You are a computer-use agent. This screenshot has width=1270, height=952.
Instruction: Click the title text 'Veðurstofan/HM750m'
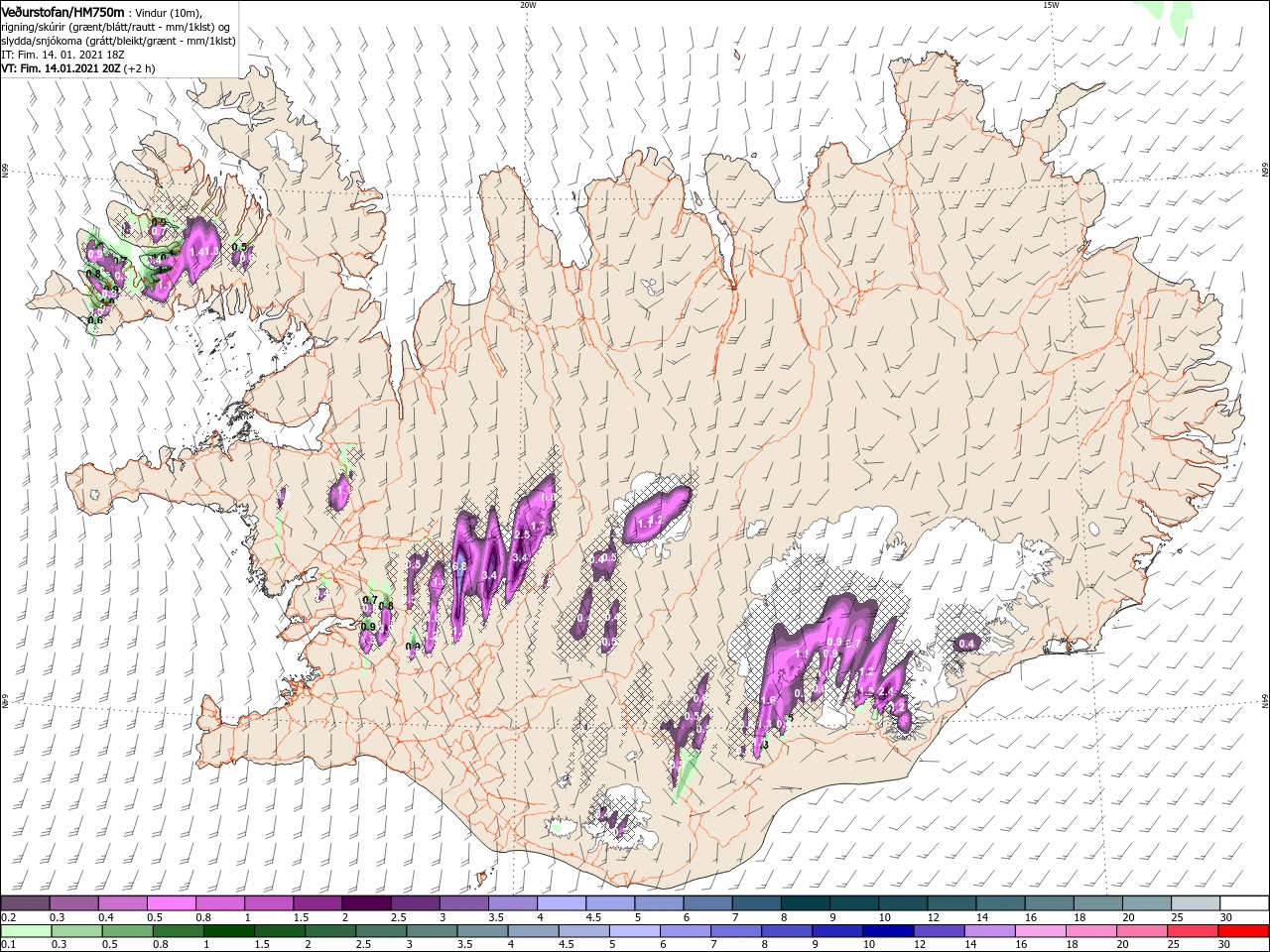click(63, 11)
